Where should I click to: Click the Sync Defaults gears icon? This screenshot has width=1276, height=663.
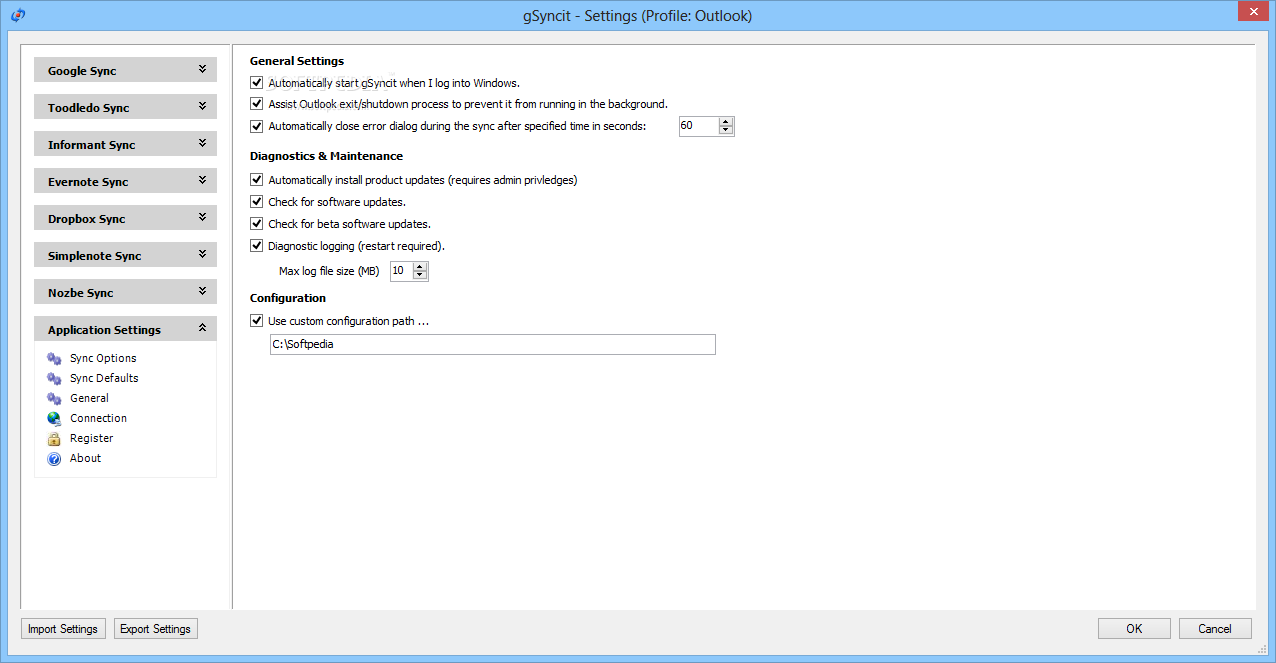coord(54,378)
